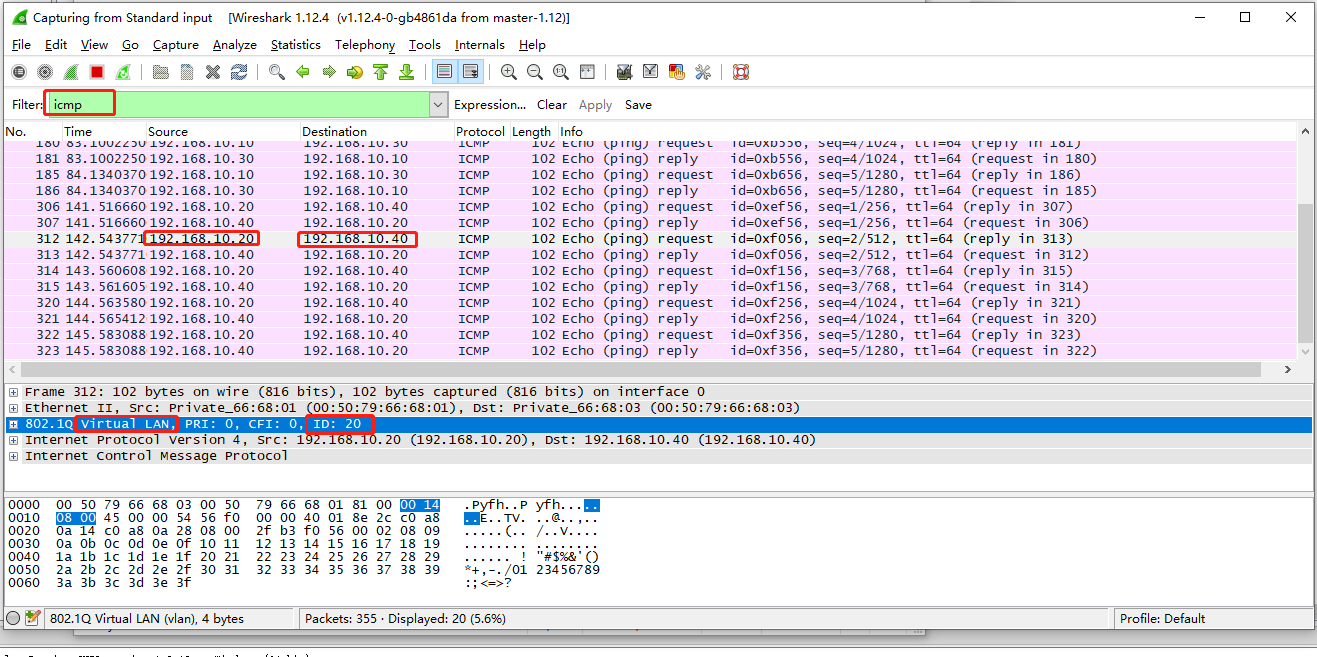Go forward in packet history
1317x657 pixels.
click(x=328, y=72)
